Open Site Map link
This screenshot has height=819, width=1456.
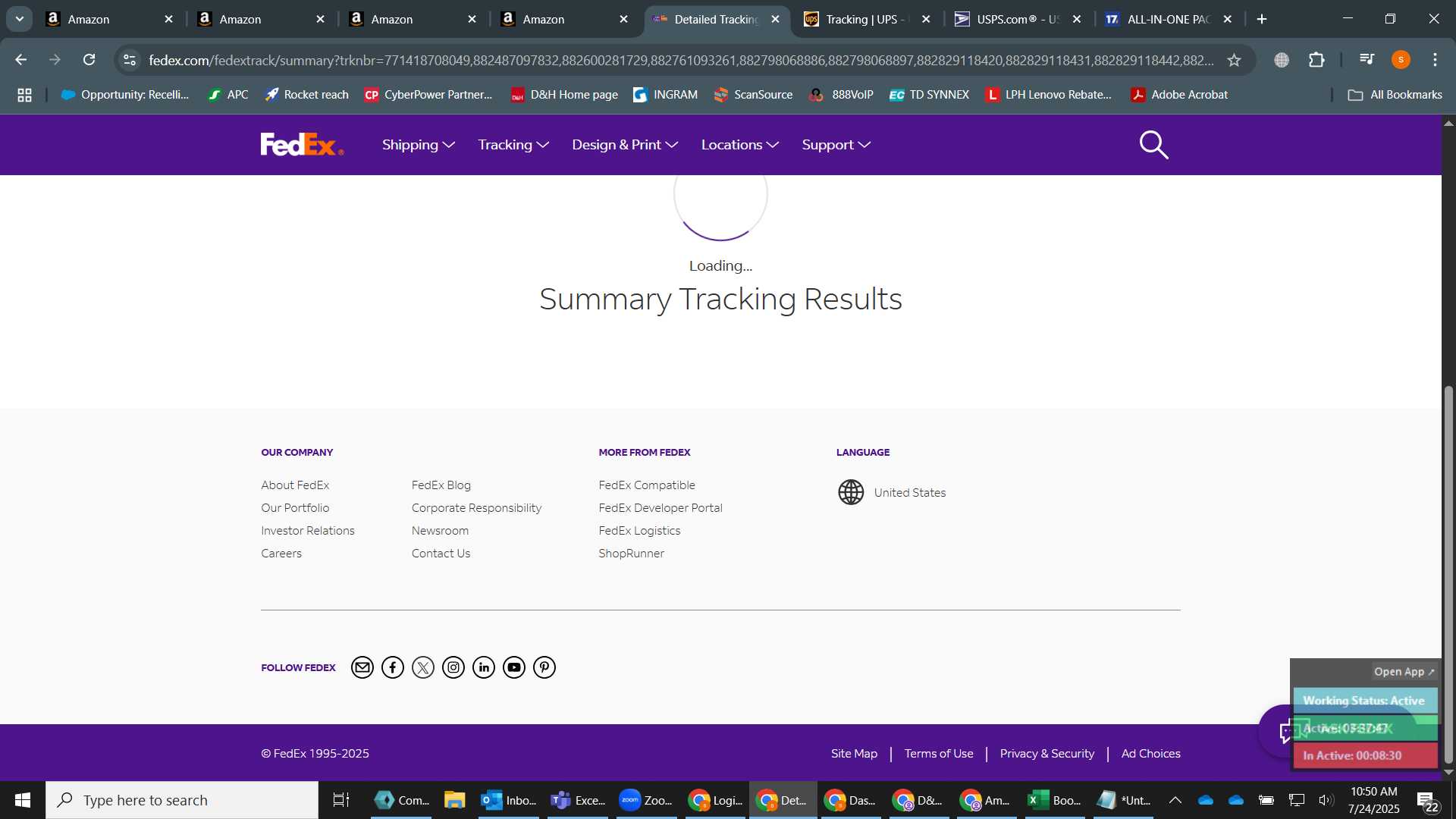[854, 754]
